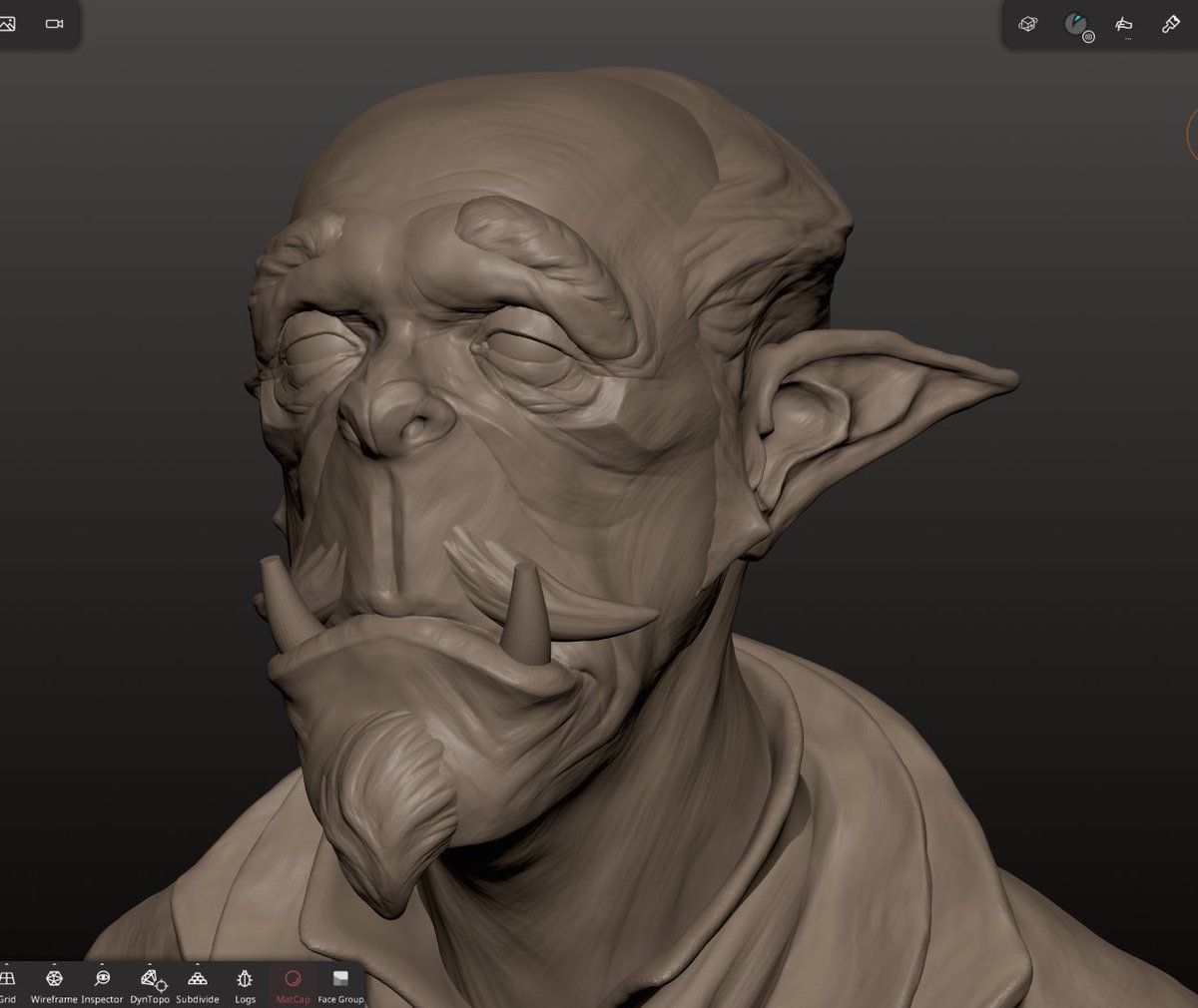Open the stroke settings hand icon
Screen dimensions: 1198x1008
1124,25
